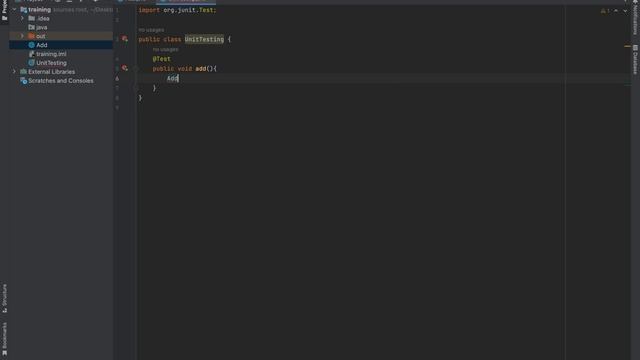Click the UnitTesting class name in code

point(204,39)
